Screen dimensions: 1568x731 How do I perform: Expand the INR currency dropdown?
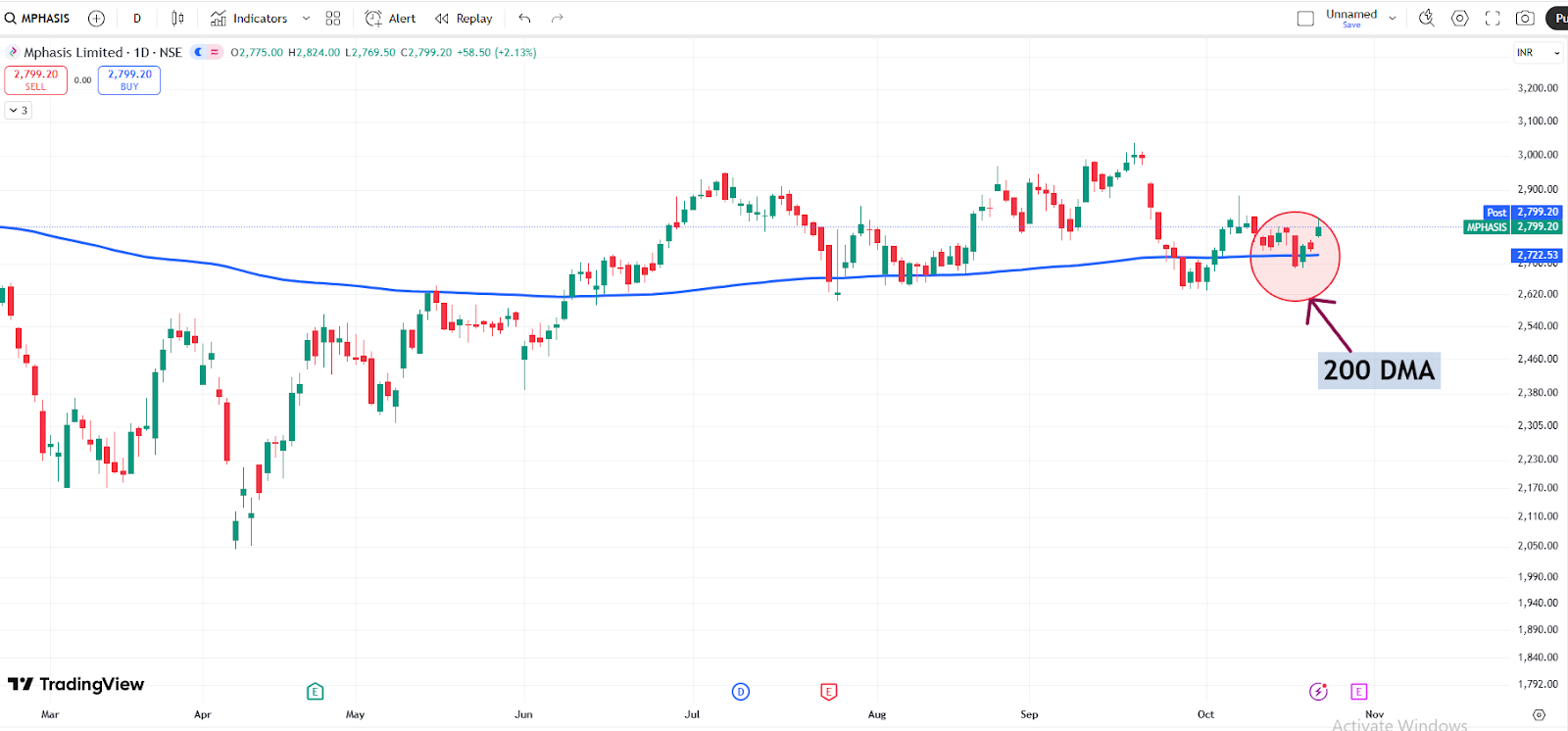[x=1539, y=53]
